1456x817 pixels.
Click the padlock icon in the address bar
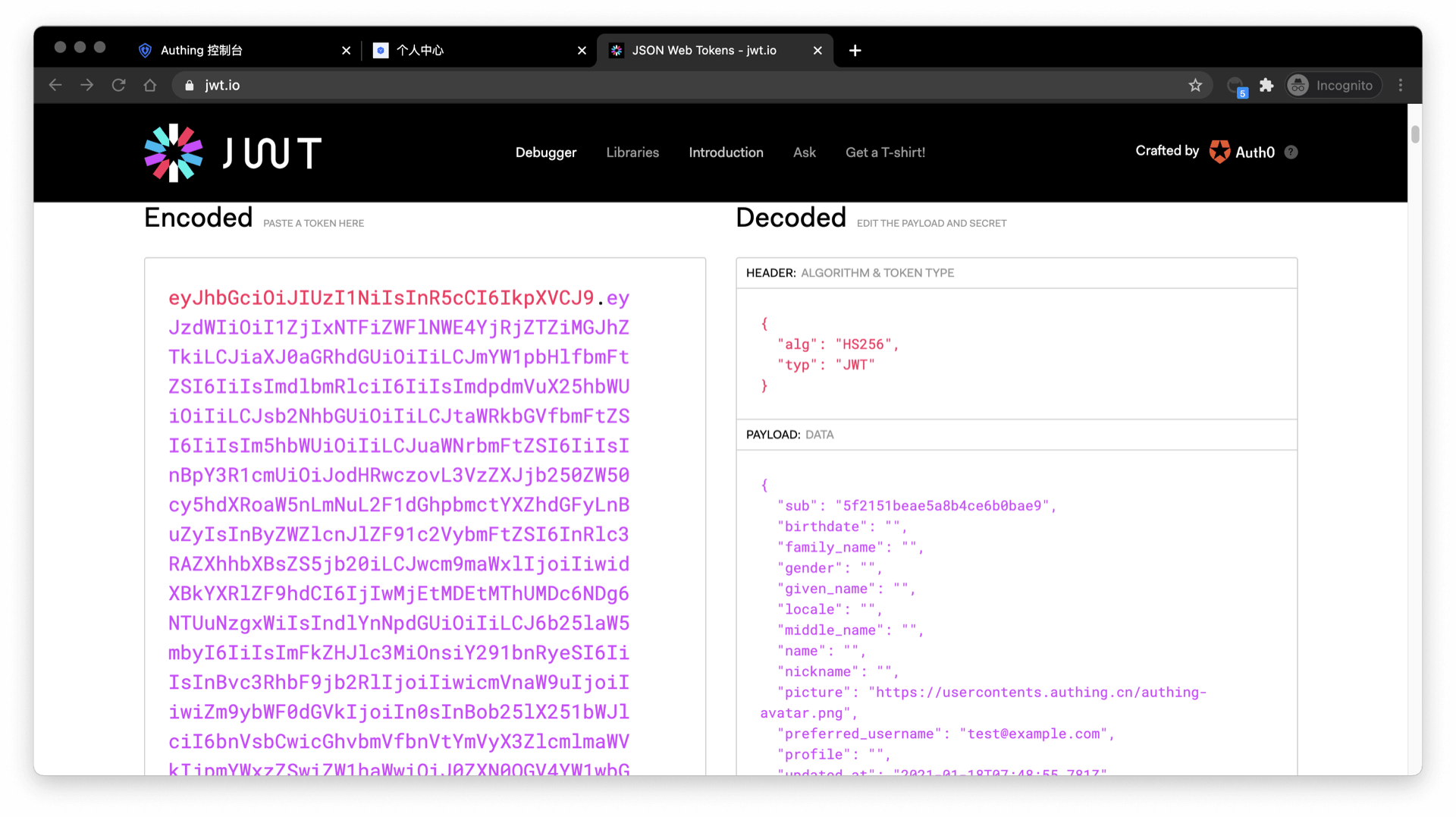pyautogui.click(x=190, y=85)
